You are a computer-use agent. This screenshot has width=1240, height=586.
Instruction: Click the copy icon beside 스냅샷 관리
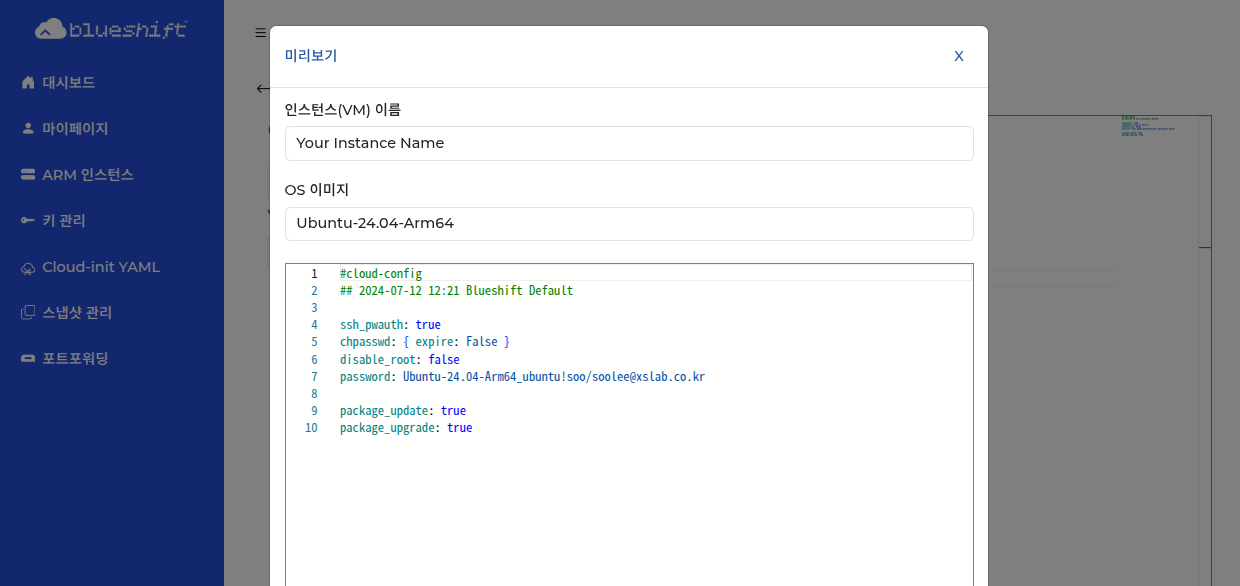tap(28, 313)
